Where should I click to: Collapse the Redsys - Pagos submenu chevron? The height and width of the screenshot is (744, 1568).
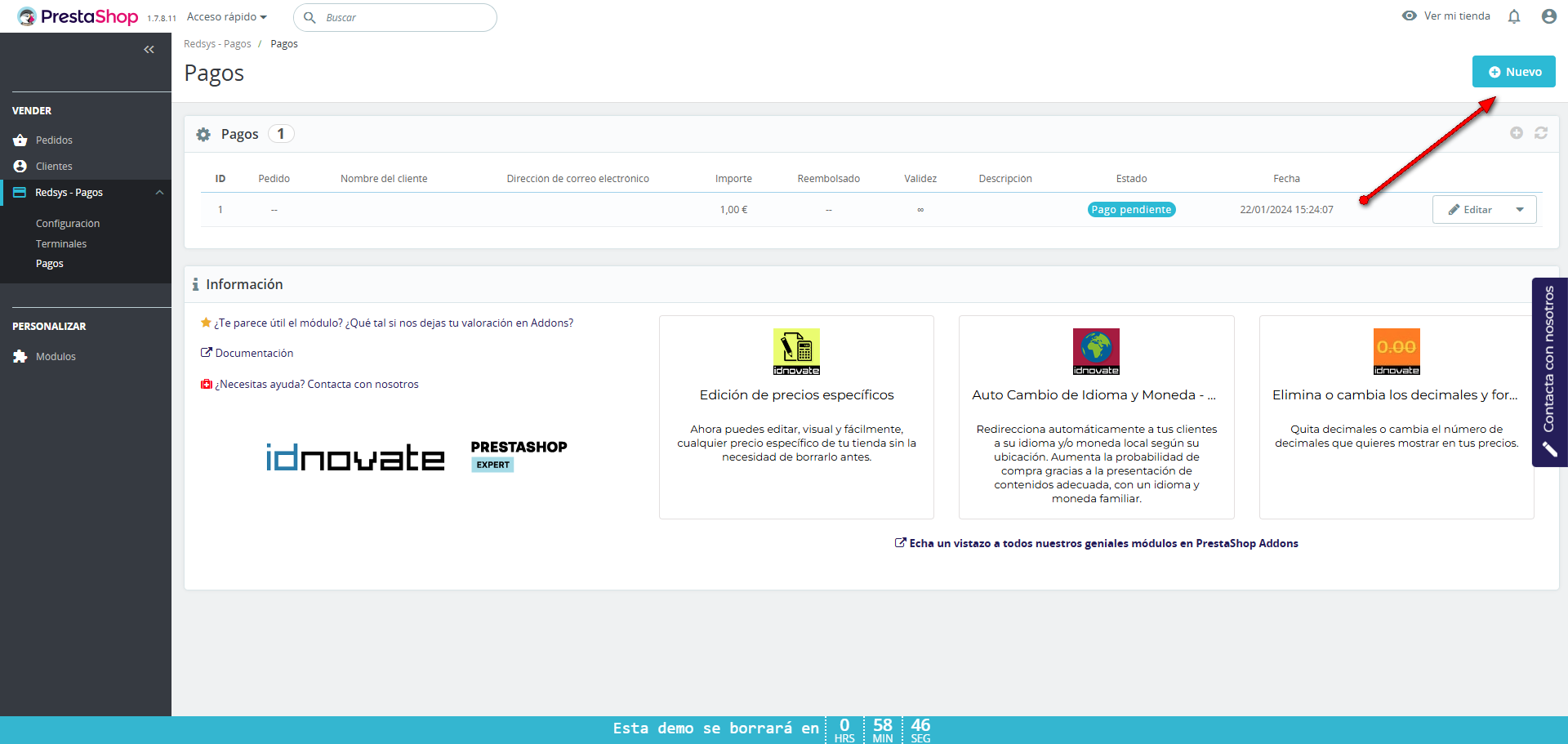click(x=160, y=193)
